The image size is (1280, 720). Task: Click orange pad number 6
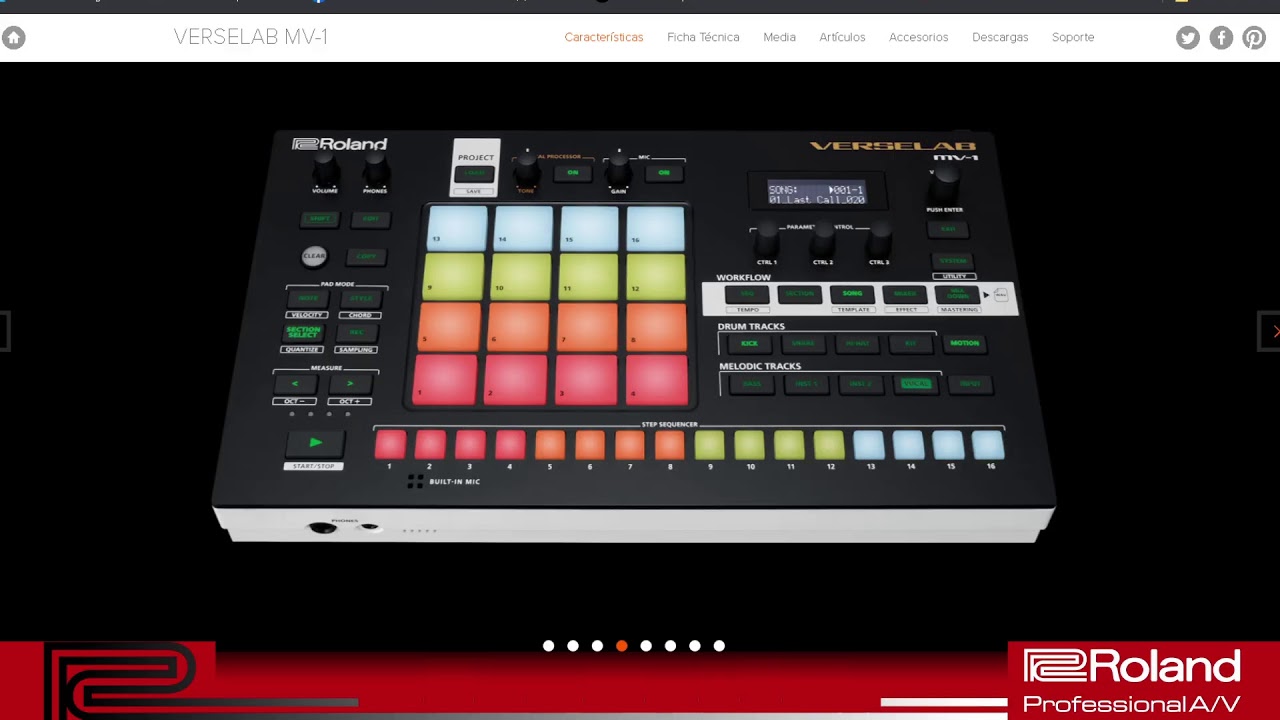click(519, 327)
